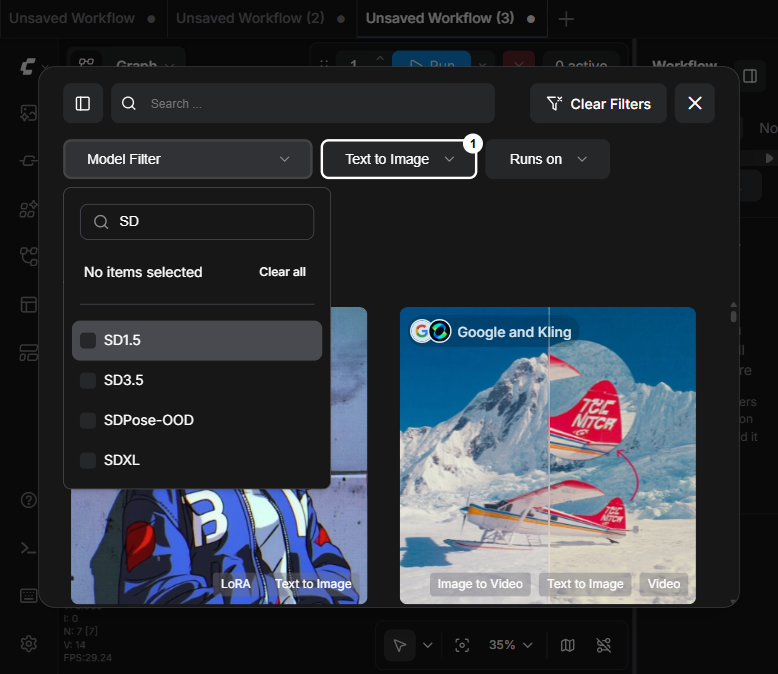Switch to the Unsaved Workflow (2) tab
The height and width of the screenshot is (674, 778).
261,18
